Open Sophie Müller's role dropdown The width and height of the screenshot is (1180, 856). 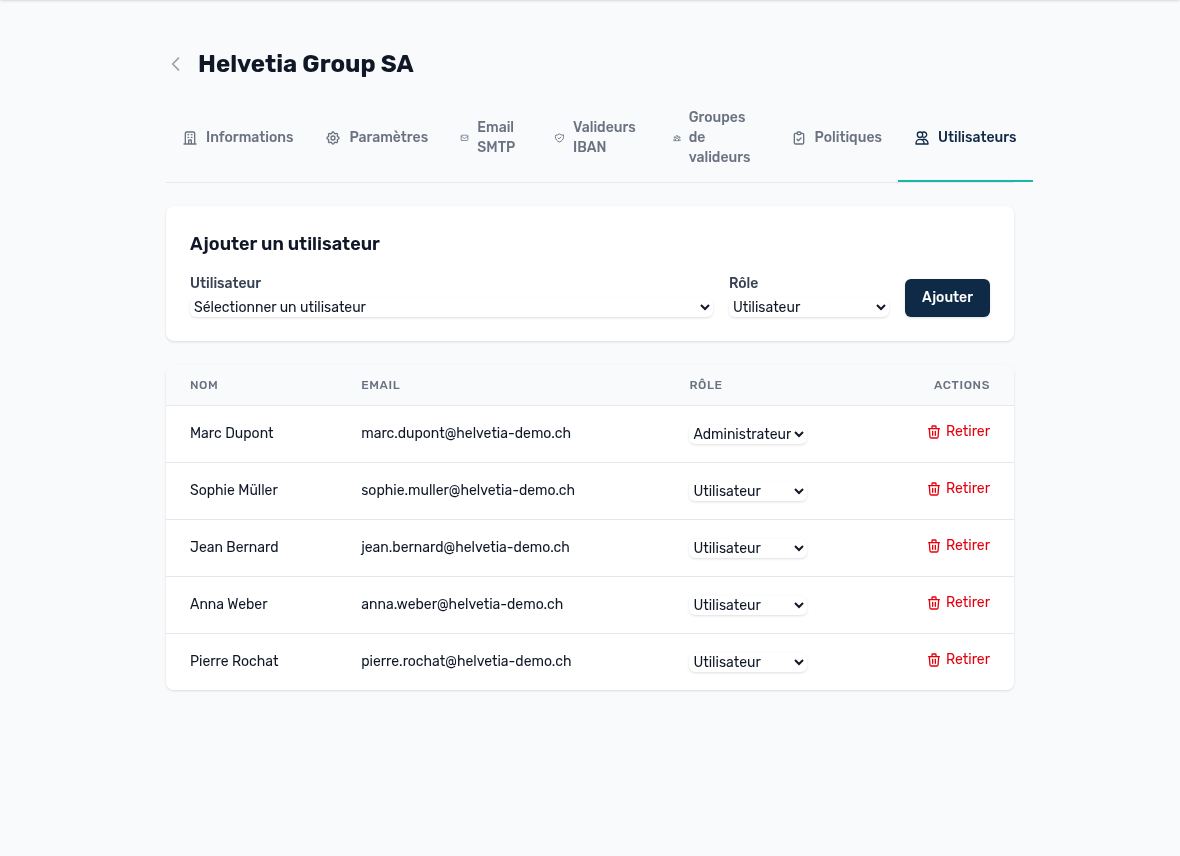[x=748, y=491]
